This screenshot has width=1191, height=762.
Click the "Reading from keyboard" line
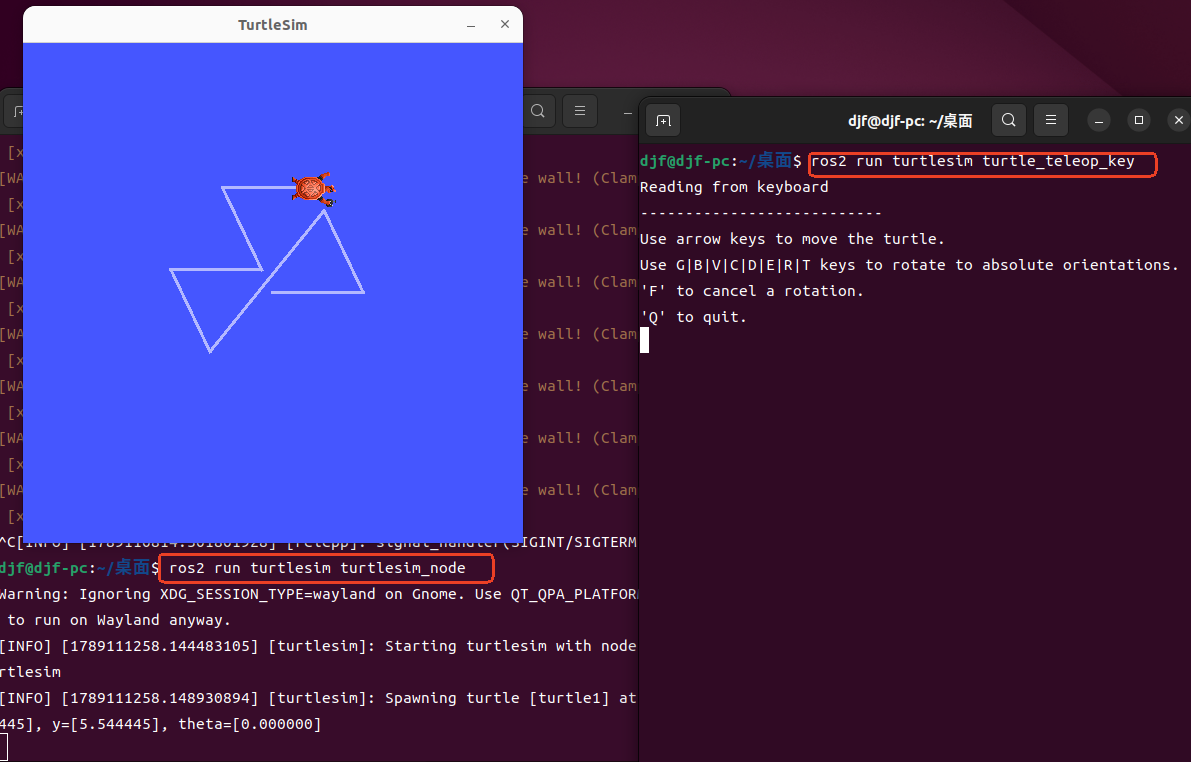coord(734,187)
